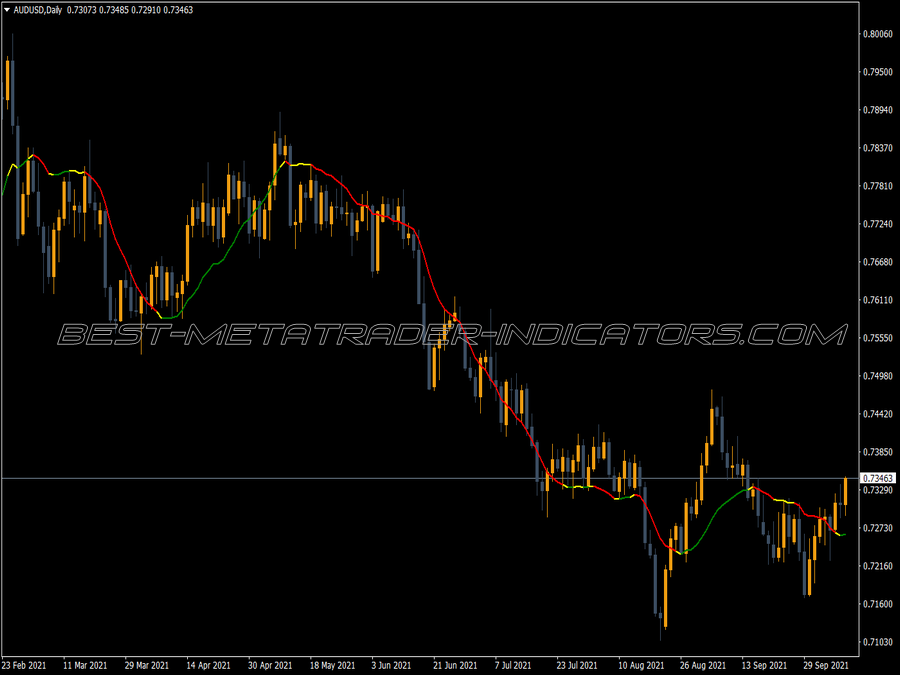Click the 0.76110 price scale label
This screenshot has width=900, height=675.
878,300
